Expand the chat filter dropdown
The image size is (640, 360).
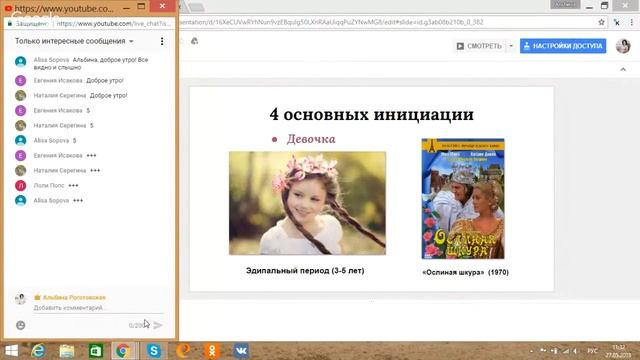click(x=74, y=41)
